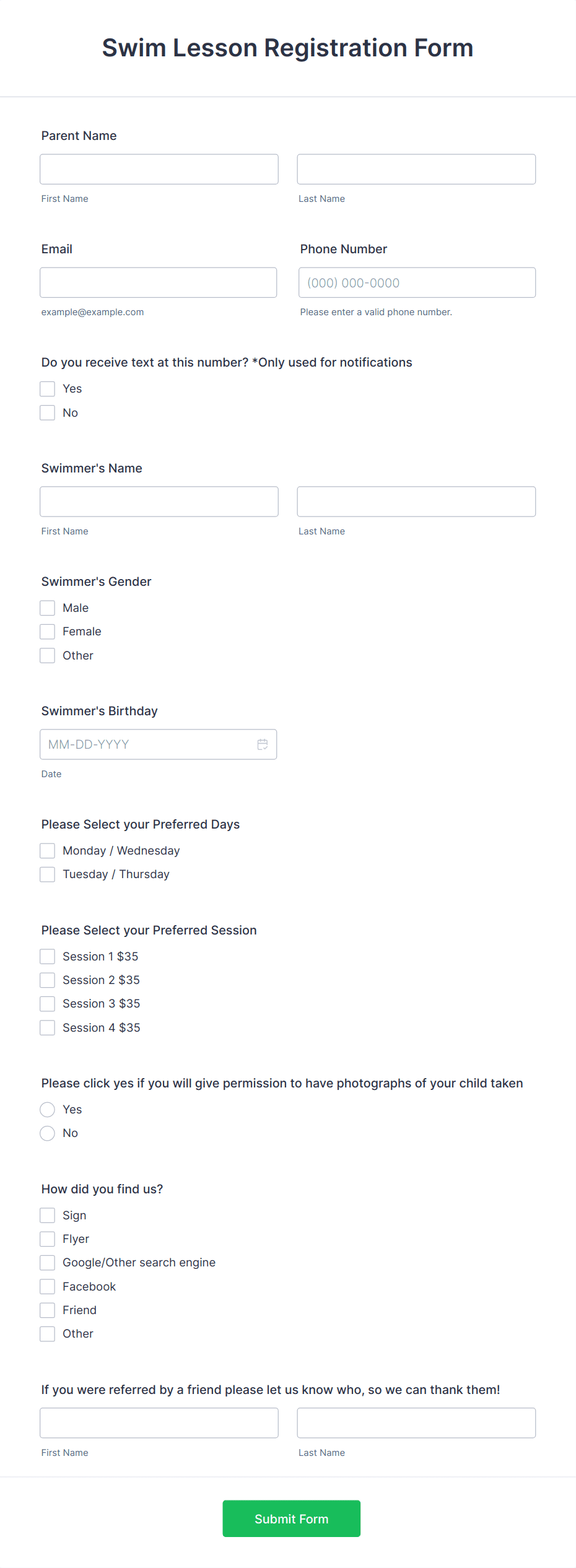Click the Phone Number field

click(416, 282)
